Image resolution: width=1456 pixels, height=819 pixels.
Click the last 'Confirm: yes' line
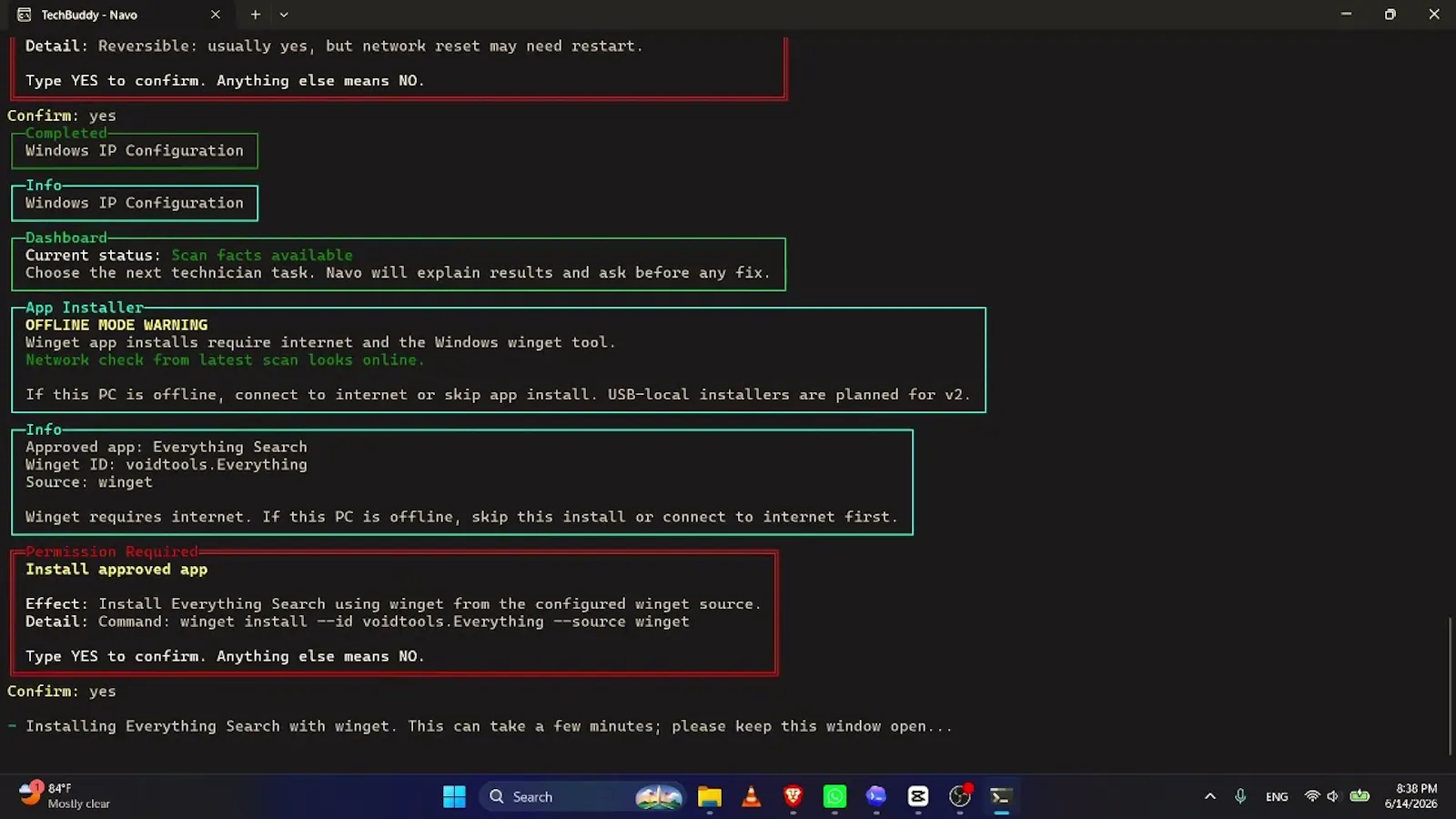click(62, 692)
